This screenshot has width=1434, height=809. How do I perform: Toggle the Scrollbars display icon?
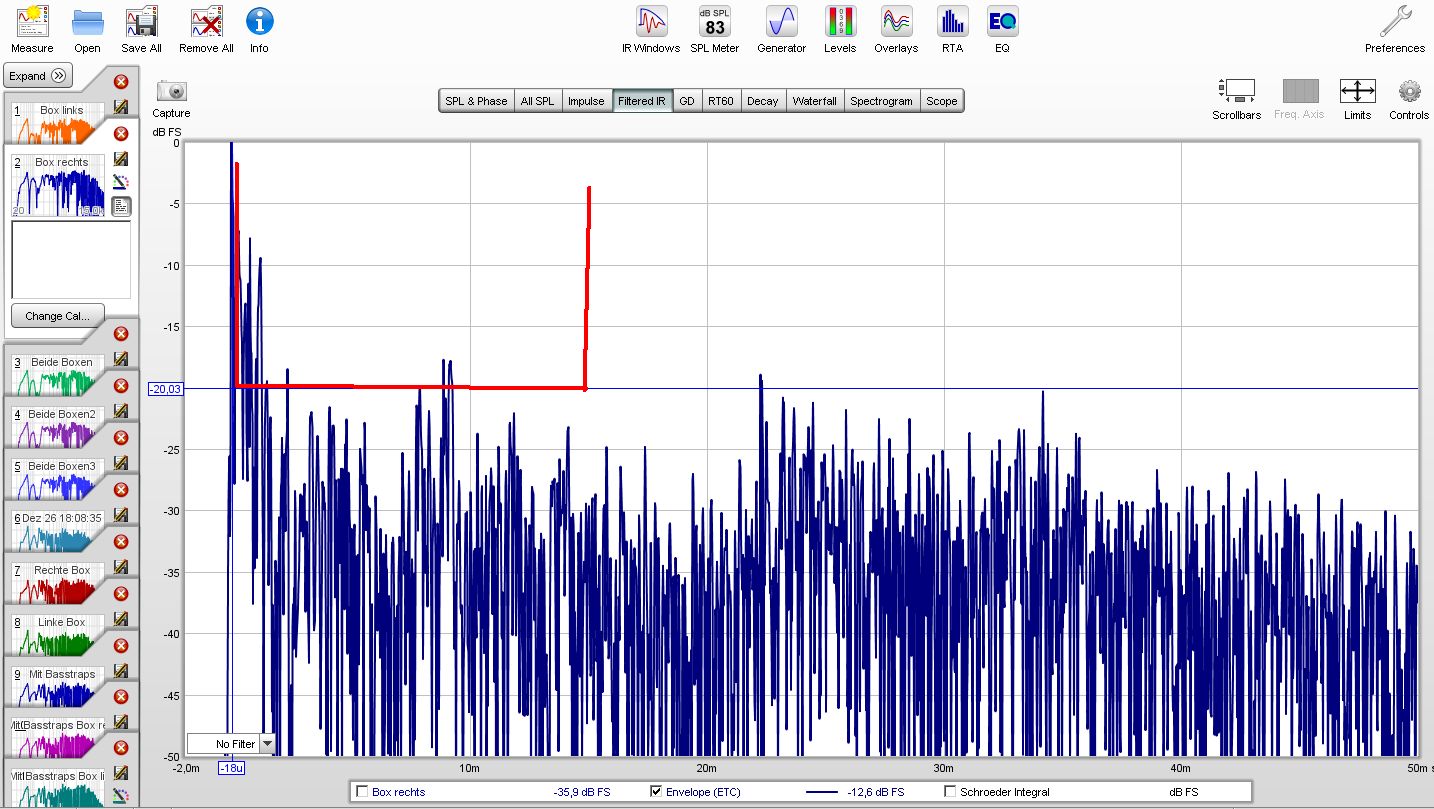pos(1238,91)
